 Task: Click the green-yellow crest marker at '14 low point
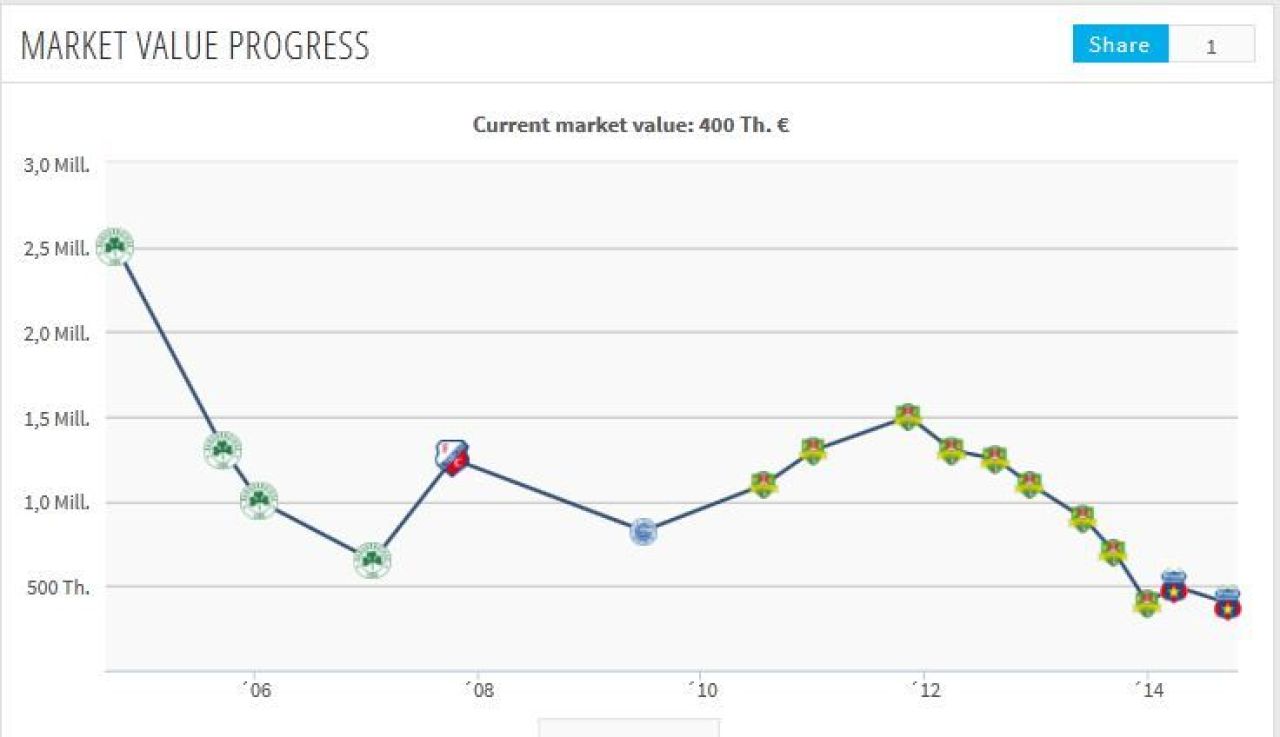[1147, 603]
